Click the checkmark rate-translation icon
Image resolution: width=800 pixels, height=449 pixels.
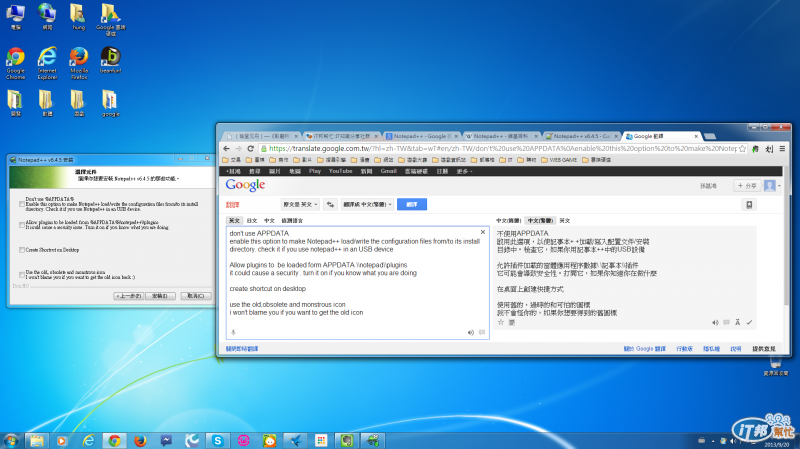[x=749, y=322]
